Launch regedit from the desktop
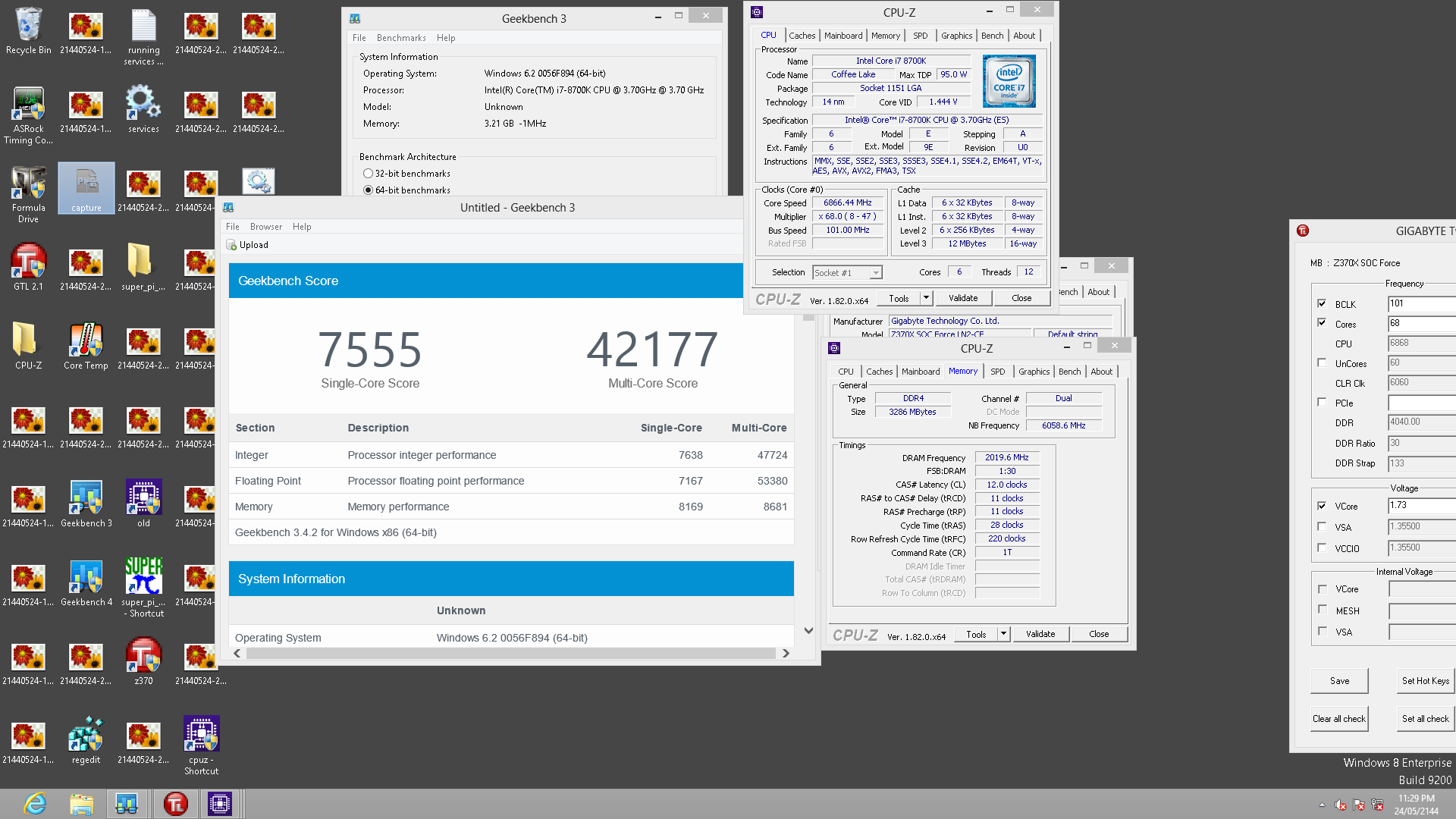The width and height of the screenshot is (1456, 819). point(86,740)
